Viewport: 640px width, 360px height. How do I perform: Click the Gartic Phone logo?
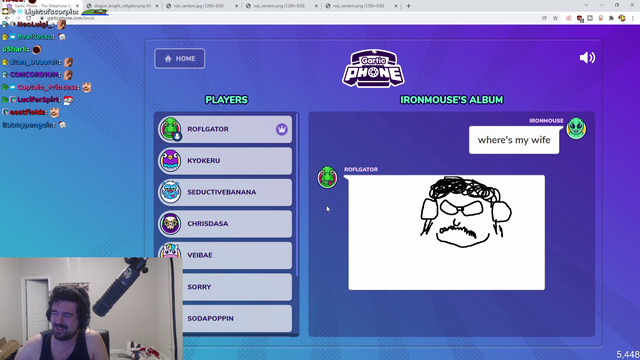pos(373,69)
